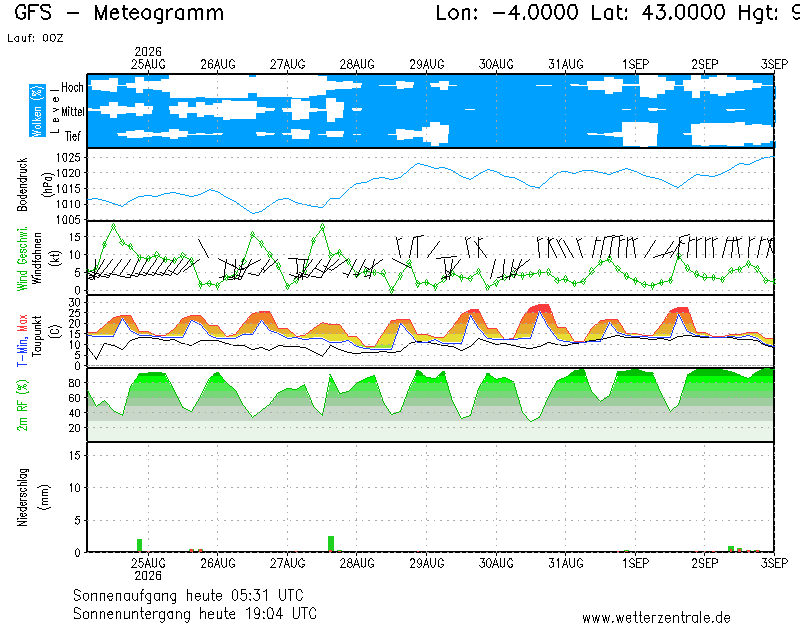Click the Hoch cloud level label

[72, 87]
